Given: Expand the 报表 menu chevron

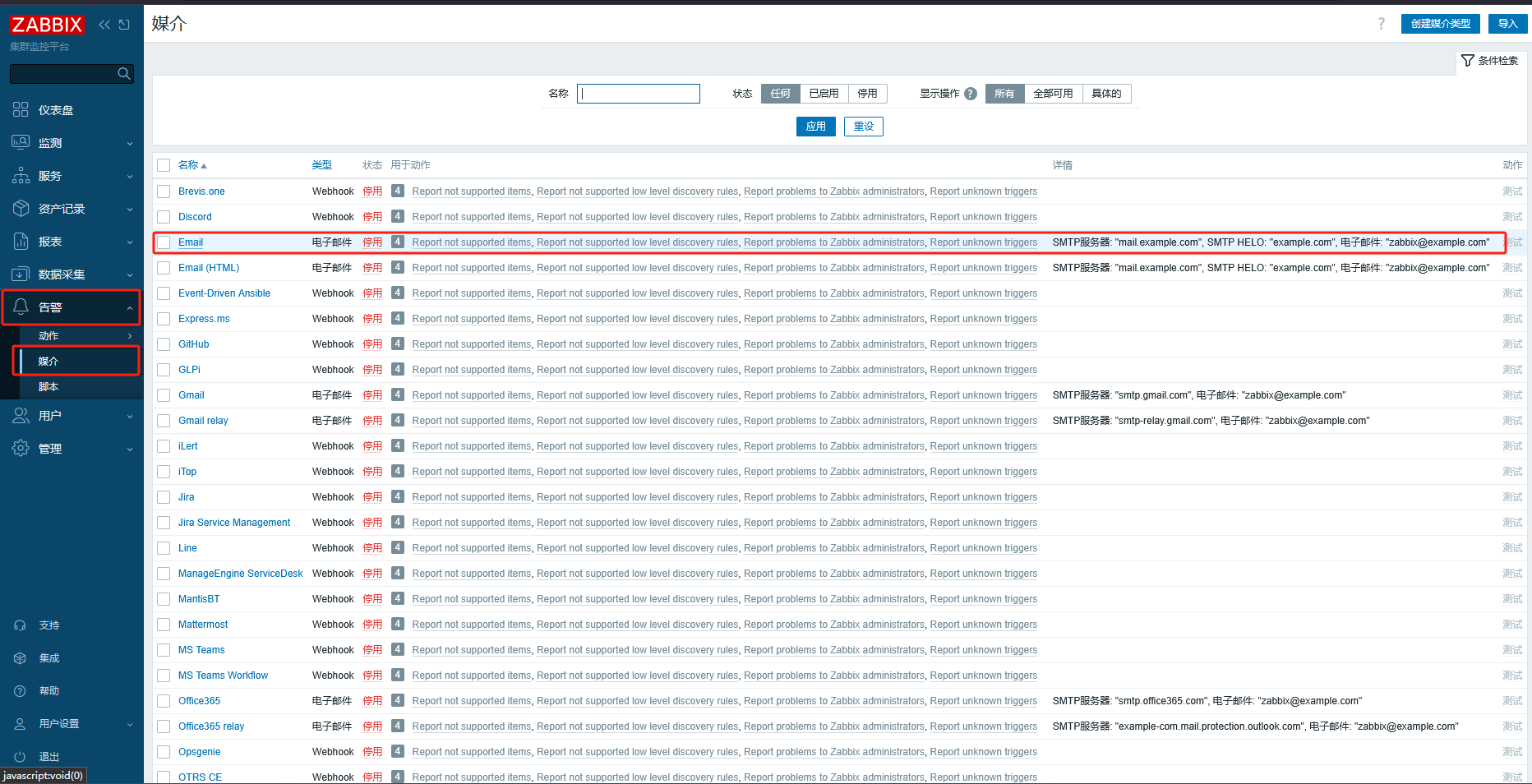Looking at the screenshot, I should click(x=130, y=242).
